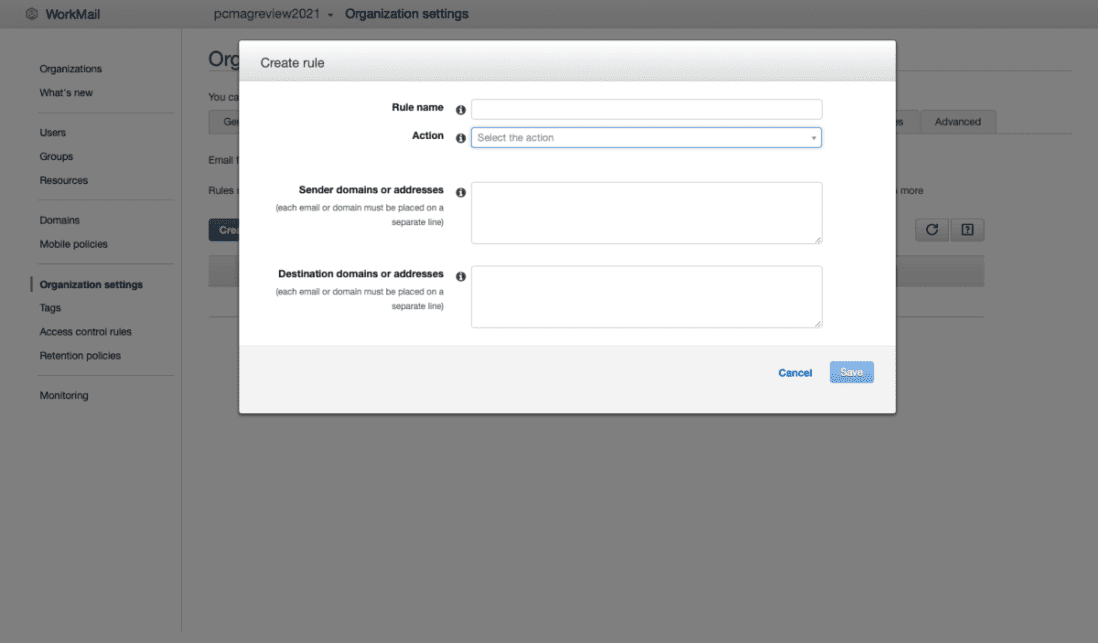Open the help question mark icon
This screenshot has width=1098, height=643.
pos(967,230)
